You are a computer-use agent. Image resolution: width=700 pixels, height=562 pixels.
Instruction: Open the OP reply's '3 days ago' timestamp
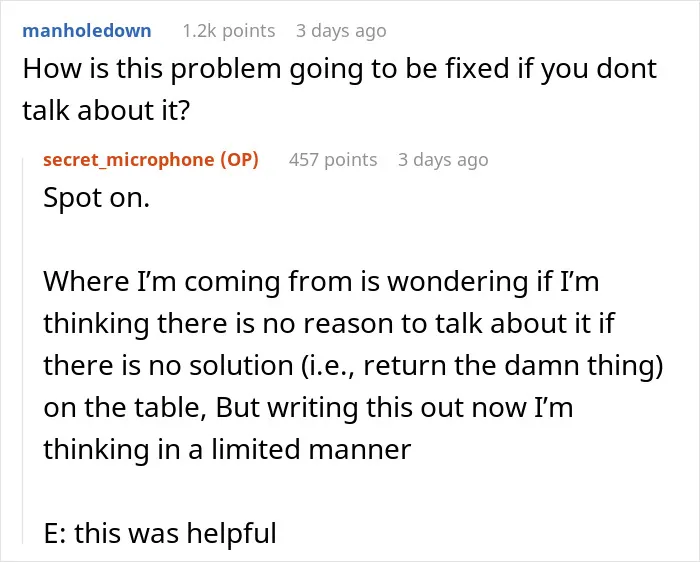tap(443, 160)
